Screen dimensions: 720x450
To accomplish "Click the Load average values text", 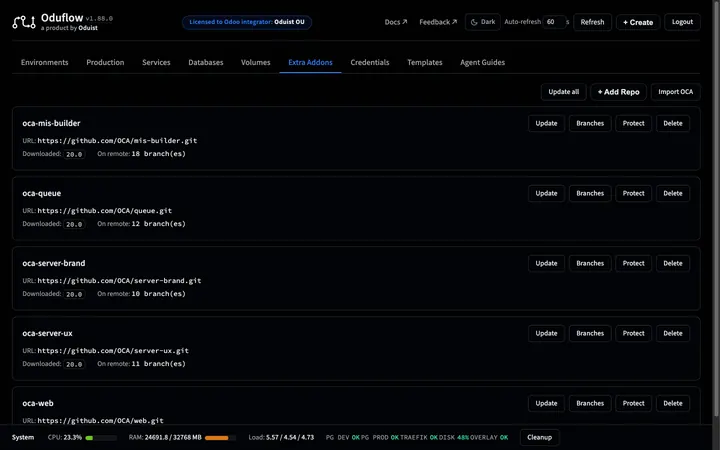I will coord(290,438).
